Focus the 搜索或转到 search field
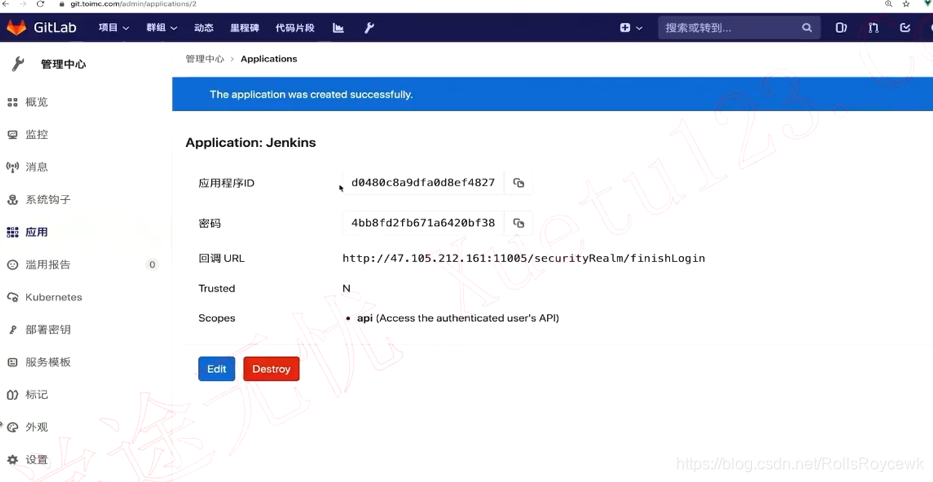This screenshot has width=933, height=482. point(739,27)
